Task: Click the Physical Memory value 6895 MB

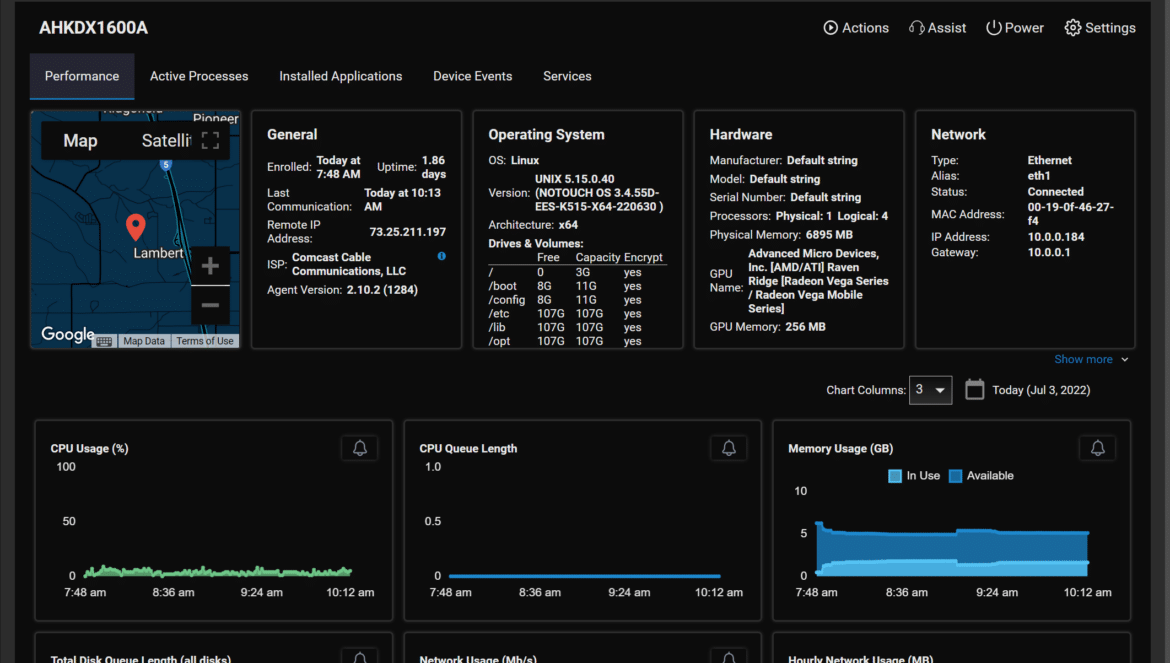Action: pyautogui.click(x=829, y=235)
